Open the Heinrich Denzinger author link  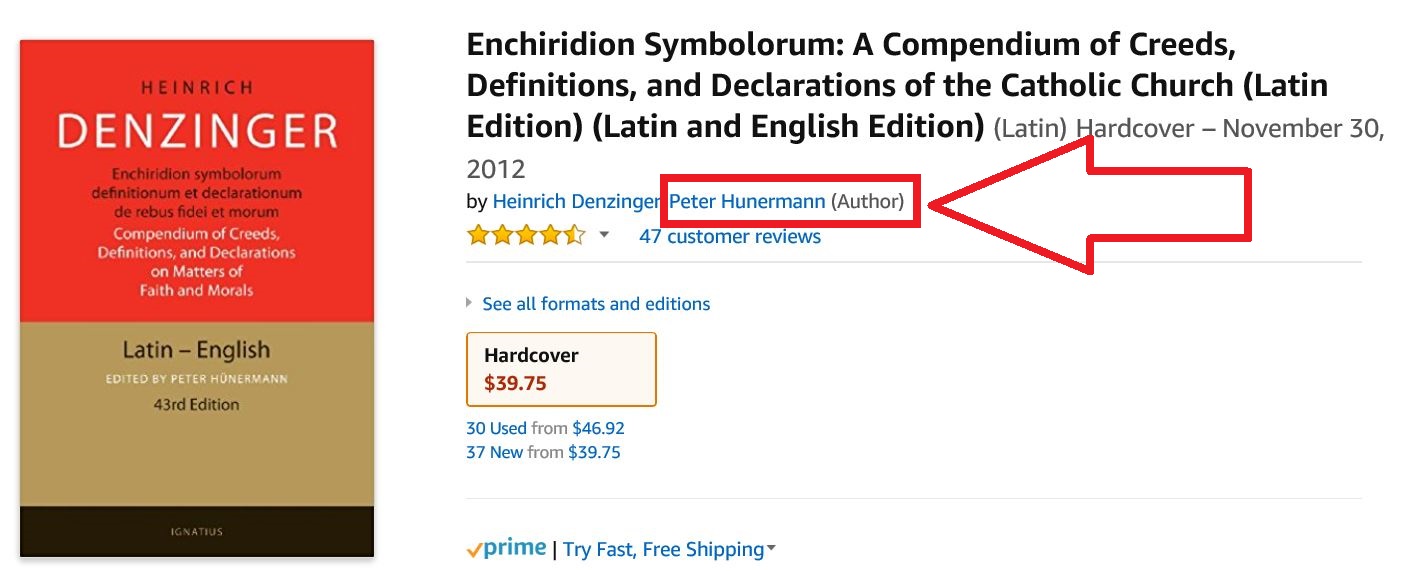click(575, 202)
